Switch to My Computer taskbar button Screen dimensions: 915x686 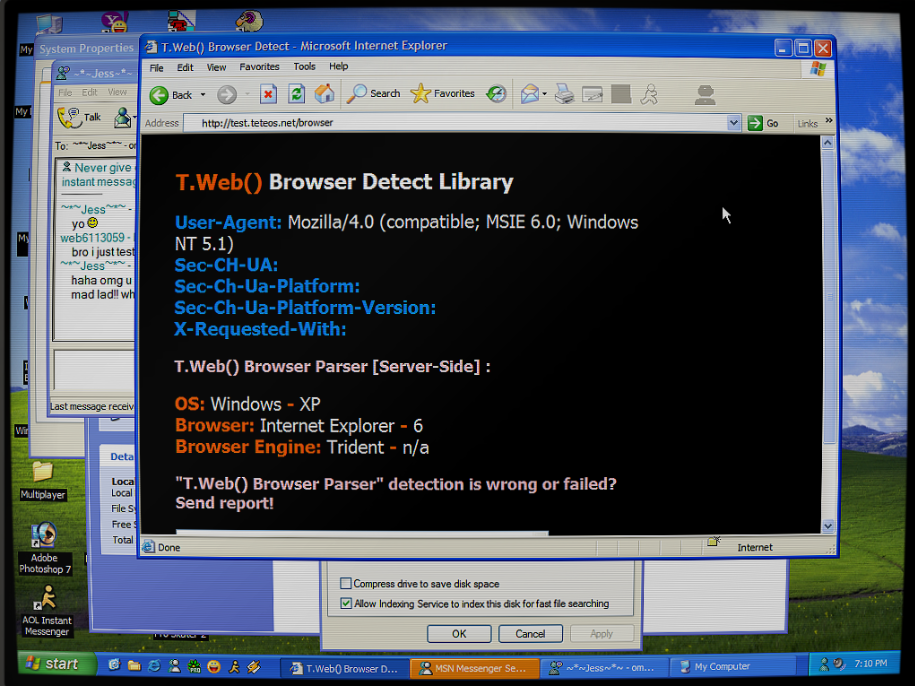pos(734,666)
